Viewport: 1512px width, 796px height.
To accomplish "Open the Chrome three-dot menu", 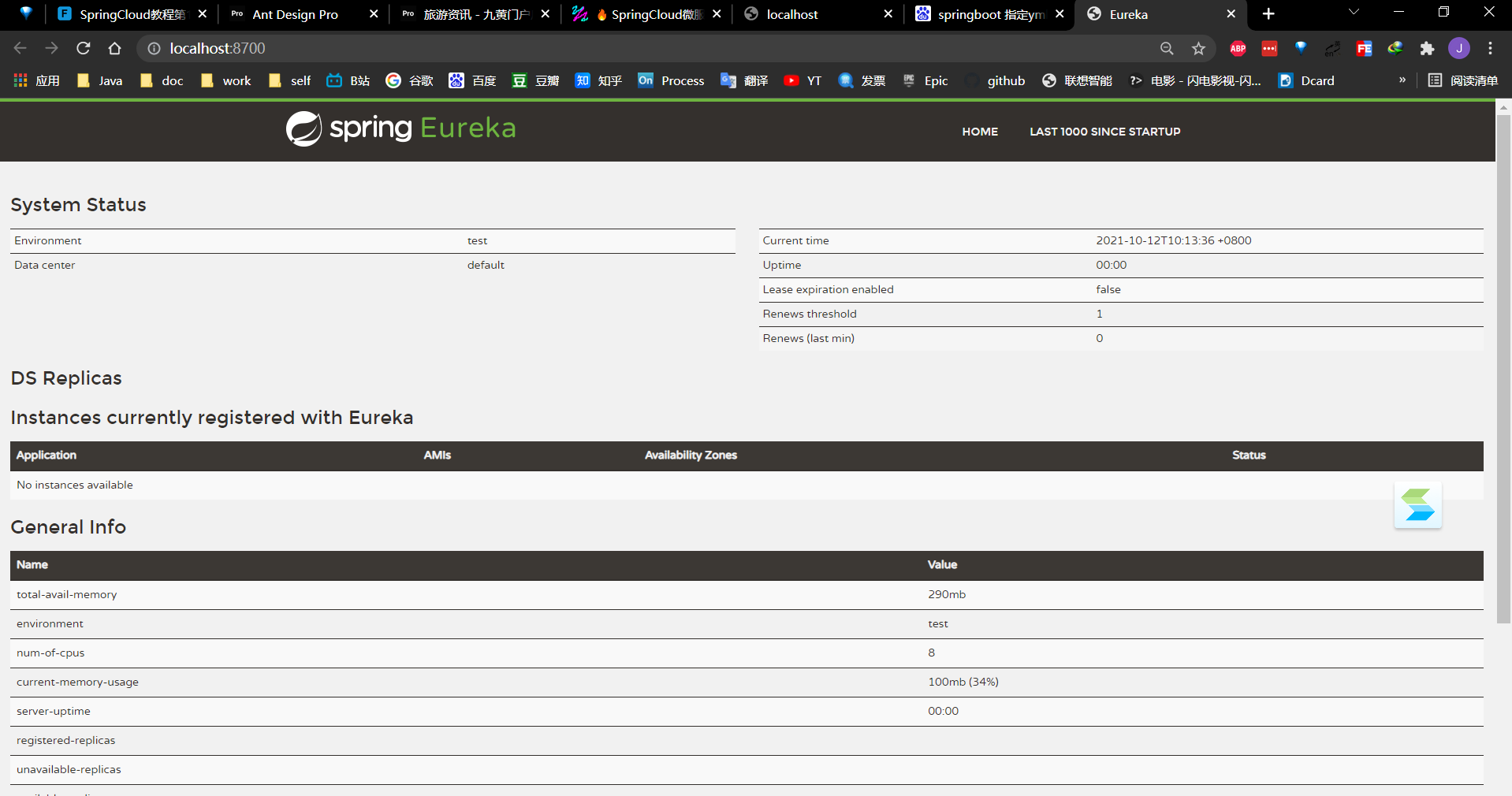I will (x=1490, y=48).
